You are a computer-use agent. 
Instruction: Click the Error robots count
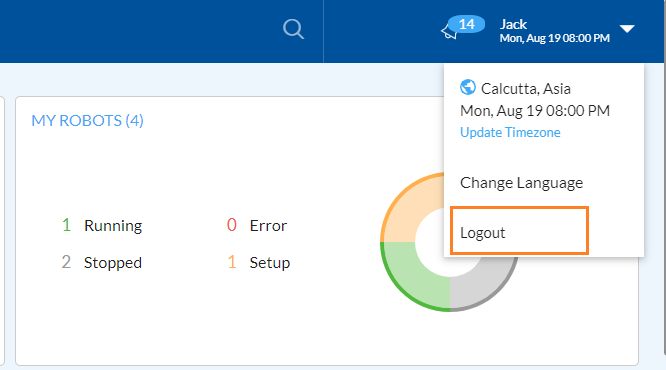pos(231,225)
